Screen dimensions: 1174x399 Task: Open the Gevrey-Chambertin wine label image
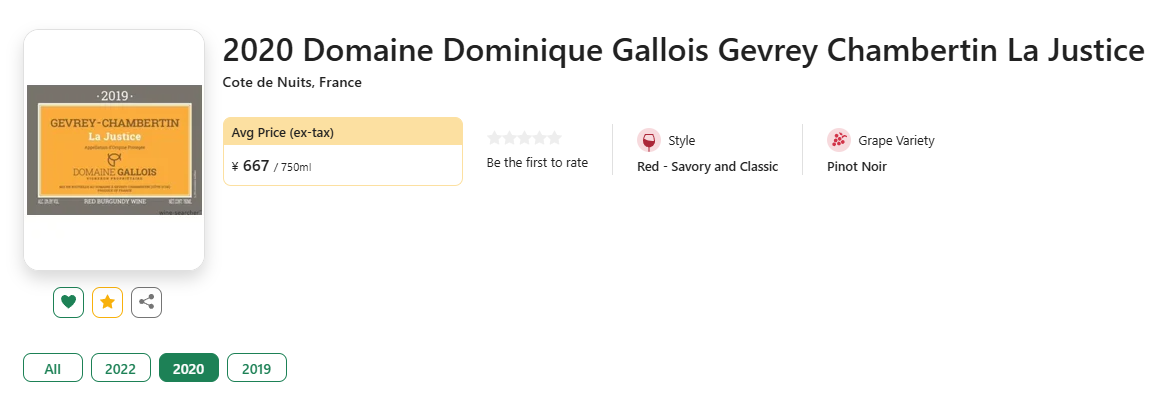115,150
